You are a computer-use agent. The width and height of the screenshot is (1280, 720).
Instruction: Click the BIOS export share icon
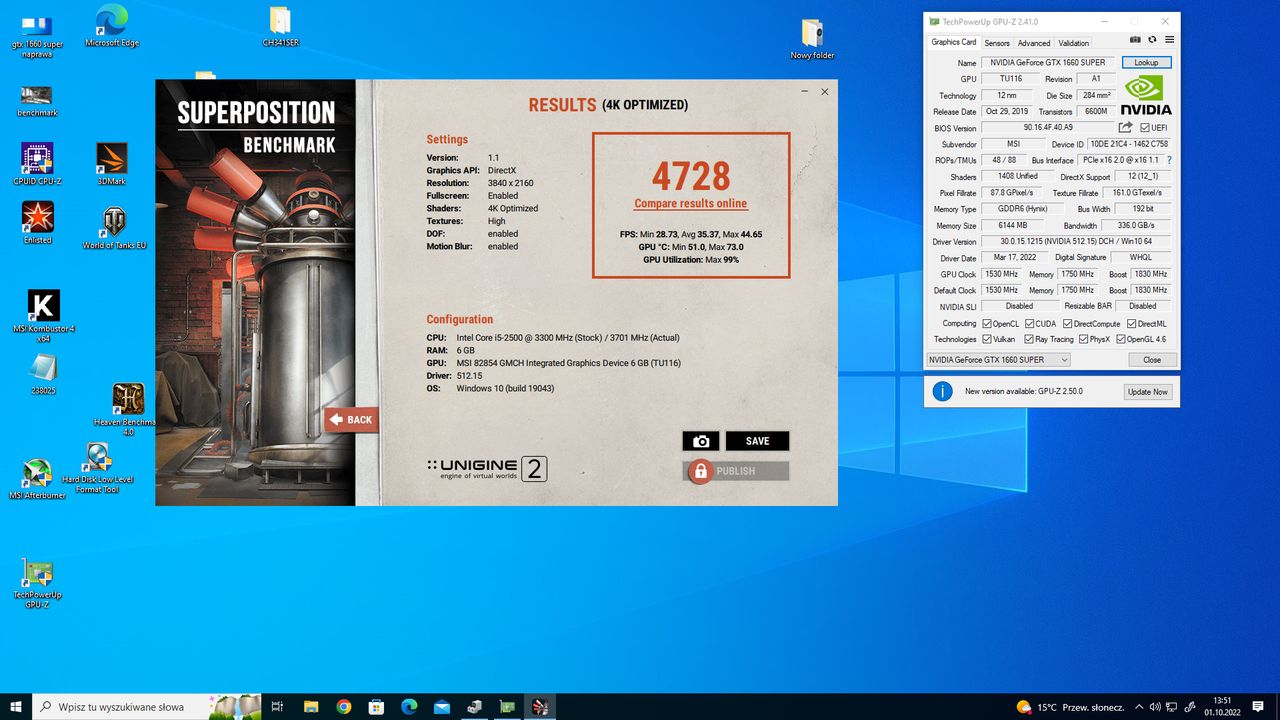click(1125, 127)
